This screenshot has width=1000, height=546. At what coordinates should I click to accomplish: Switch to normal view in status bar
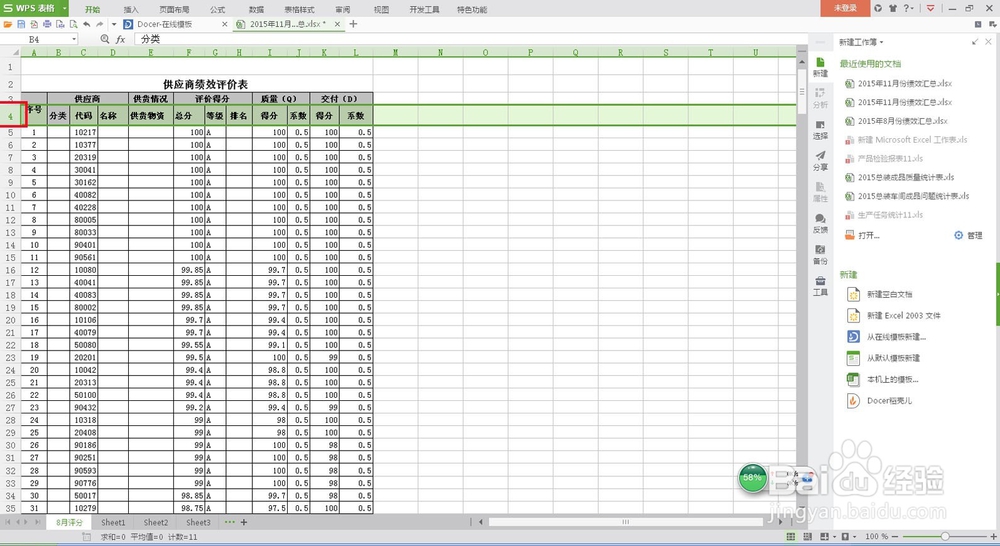point(791,536)
